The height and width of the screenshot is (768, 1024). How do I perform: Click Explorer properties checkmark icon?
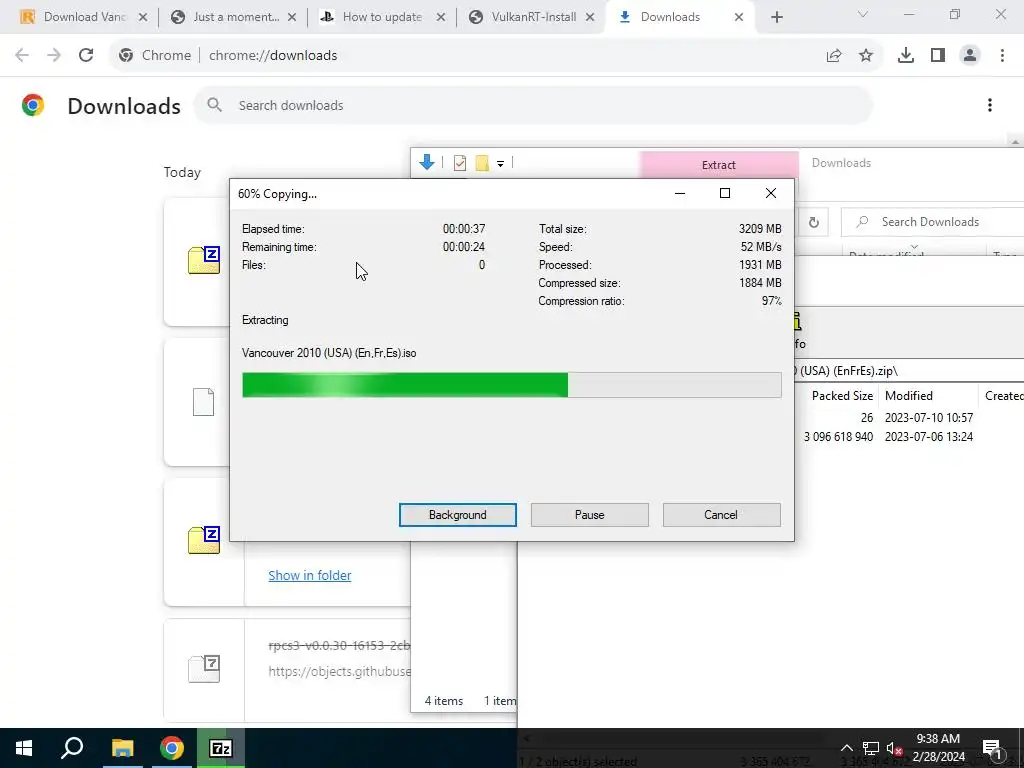pos(460,163)
